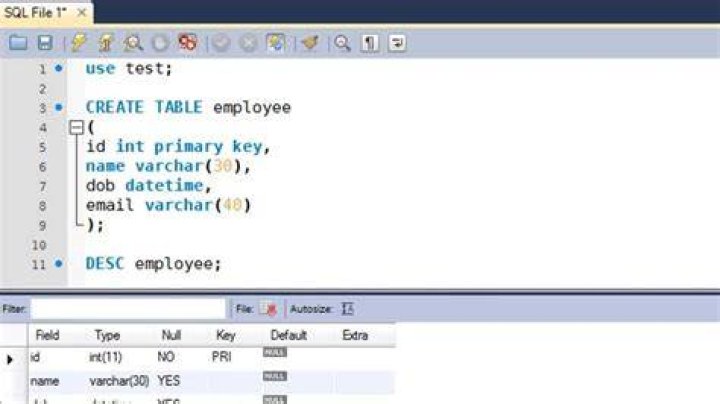Commit transaction checkmark icon

[221, 43]
